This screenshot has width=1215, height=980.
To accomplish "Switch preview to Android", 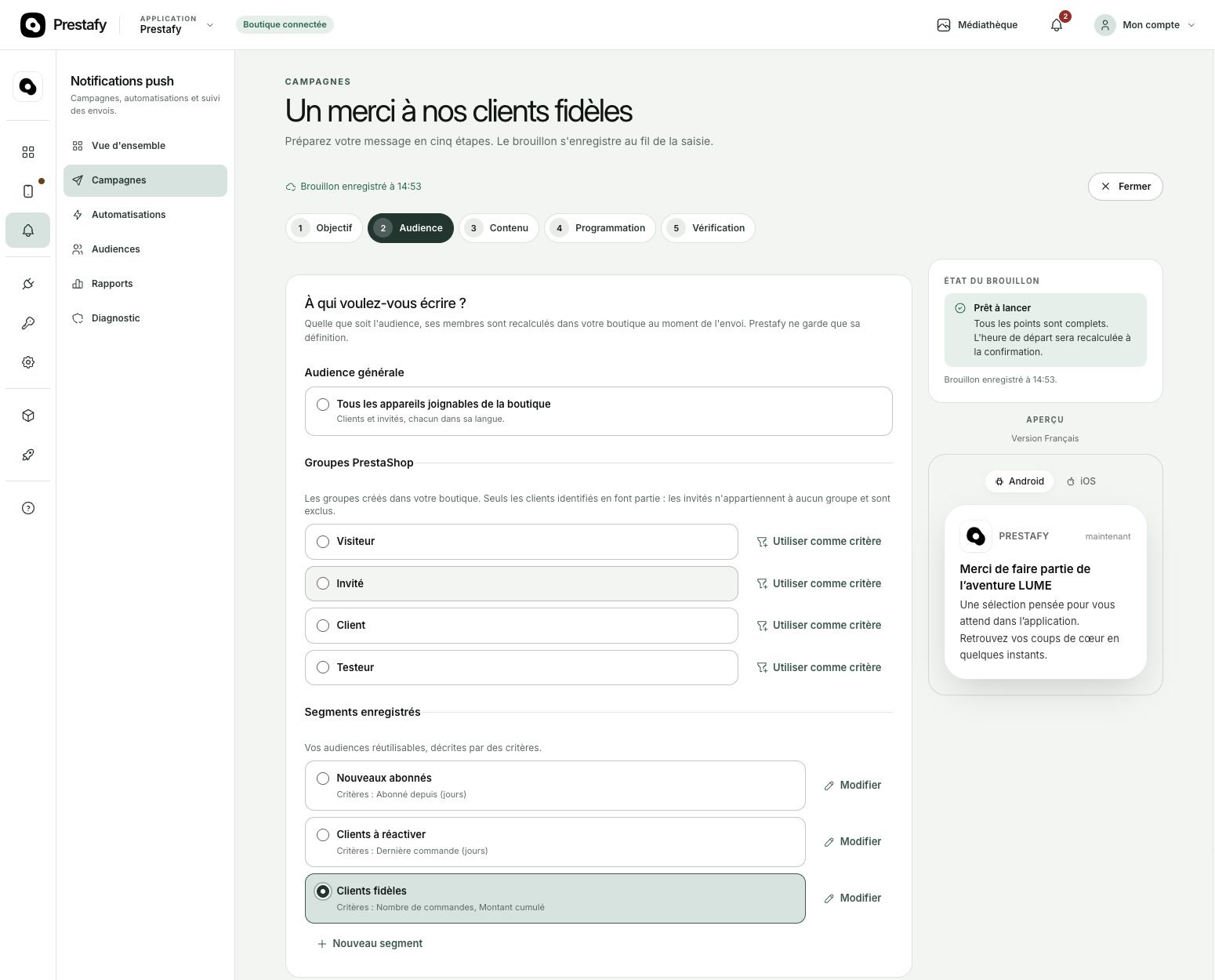I will tap(1020, 481).
